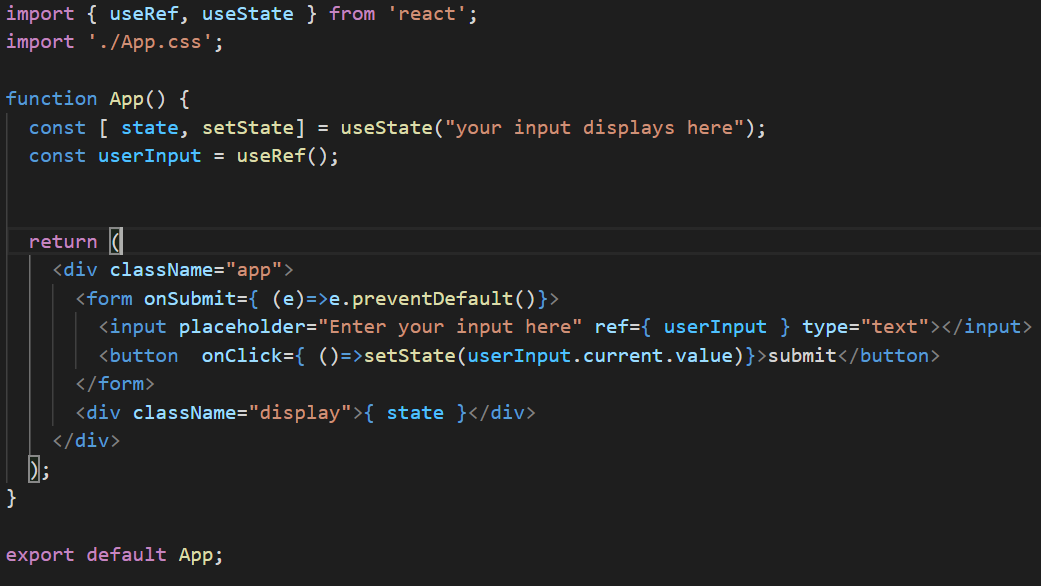Image resolution: width=1041 pixels, height=586 pixels.
Task: Click 'useRef' in the import statement
Action: [144, 14]
